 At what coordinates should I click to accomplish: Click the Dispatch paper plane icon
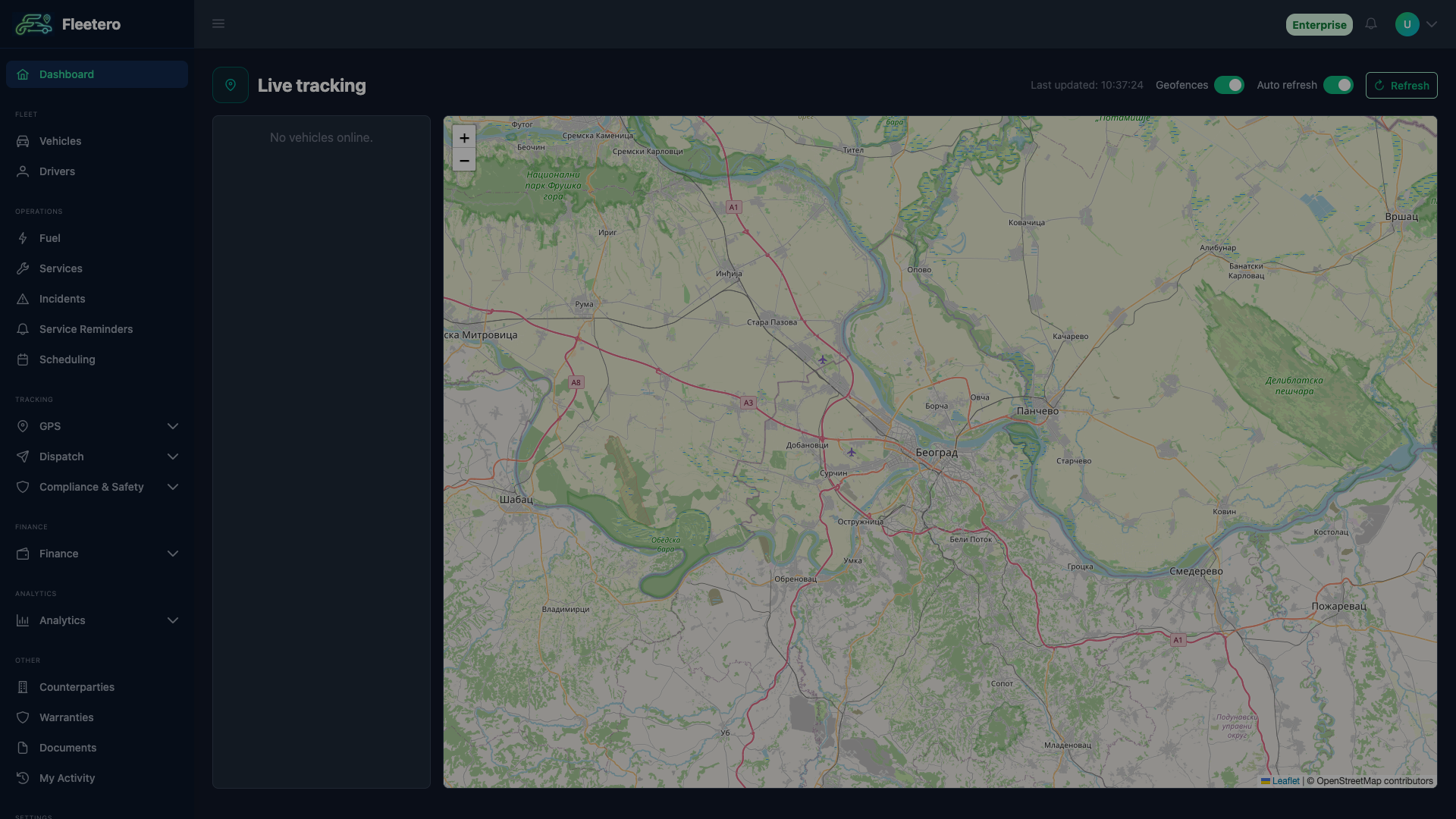pyautogui.click(x=23, y=457)
